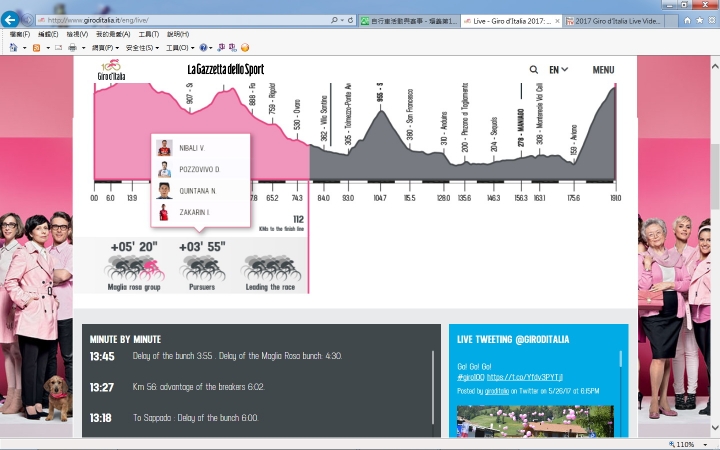Screen dimensions: 720x450
Task: Switch to the 自行車活動與賽事 tab
Action: click(x=409, y=21)
